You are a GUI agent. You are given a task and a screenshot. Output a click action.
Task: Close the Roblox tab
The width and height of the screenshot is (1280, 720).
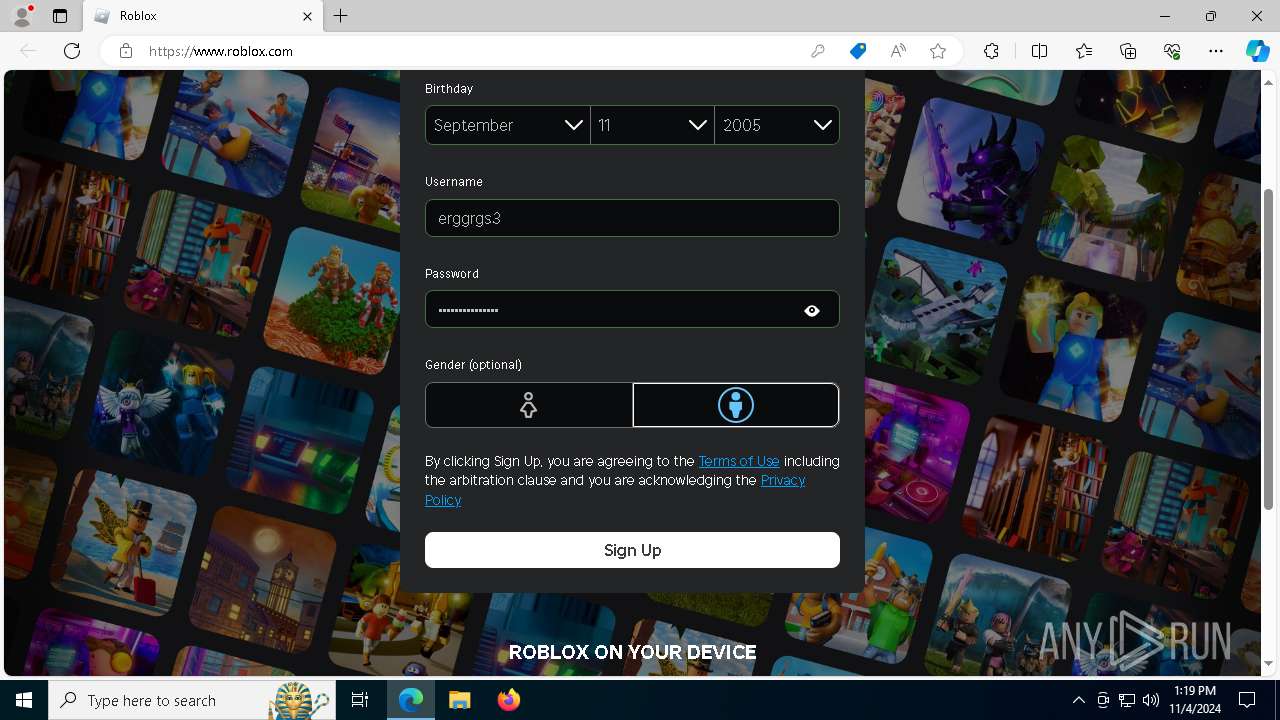pos(308,16)
